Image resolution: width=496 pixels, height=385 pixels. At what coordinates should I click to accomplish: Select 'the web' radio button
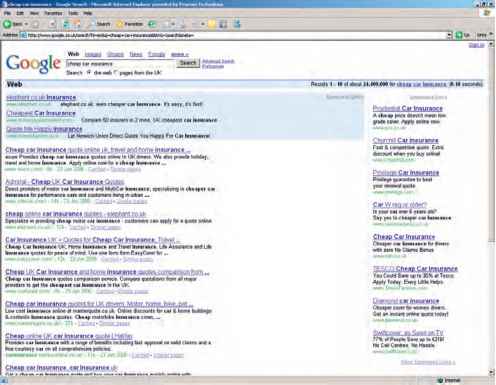pos(89,72)
